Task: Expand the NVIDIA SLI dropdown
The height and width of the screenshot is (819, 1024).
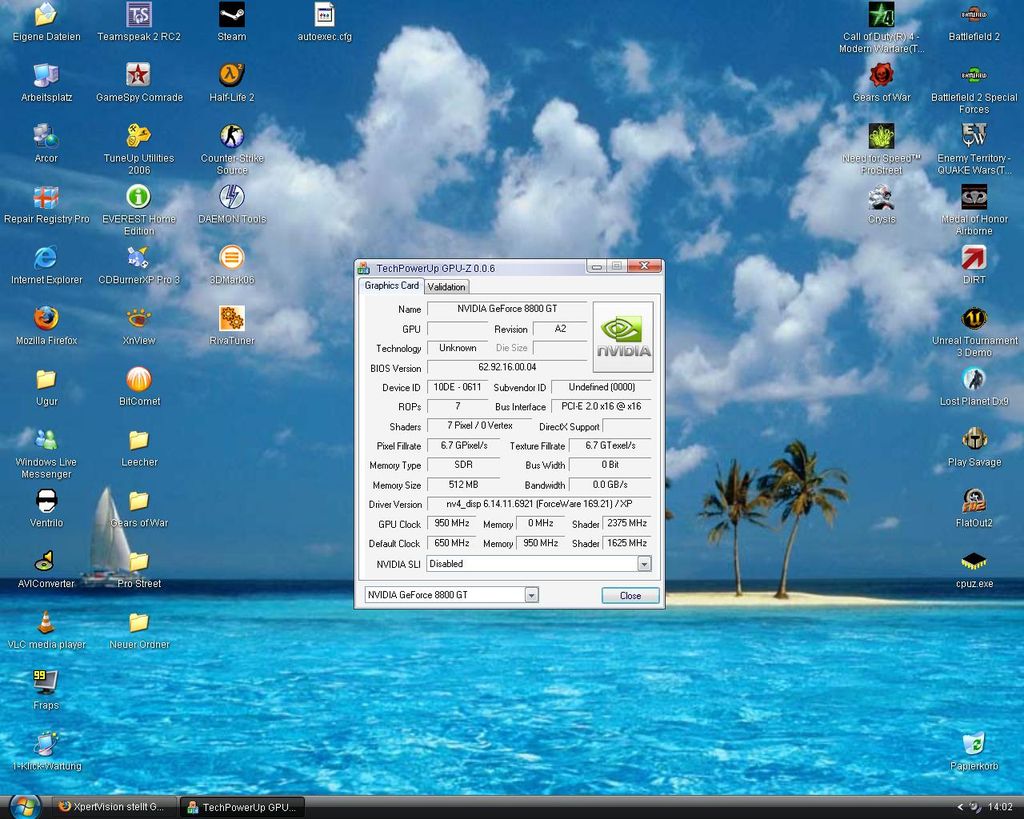Action: click(644, 564)
